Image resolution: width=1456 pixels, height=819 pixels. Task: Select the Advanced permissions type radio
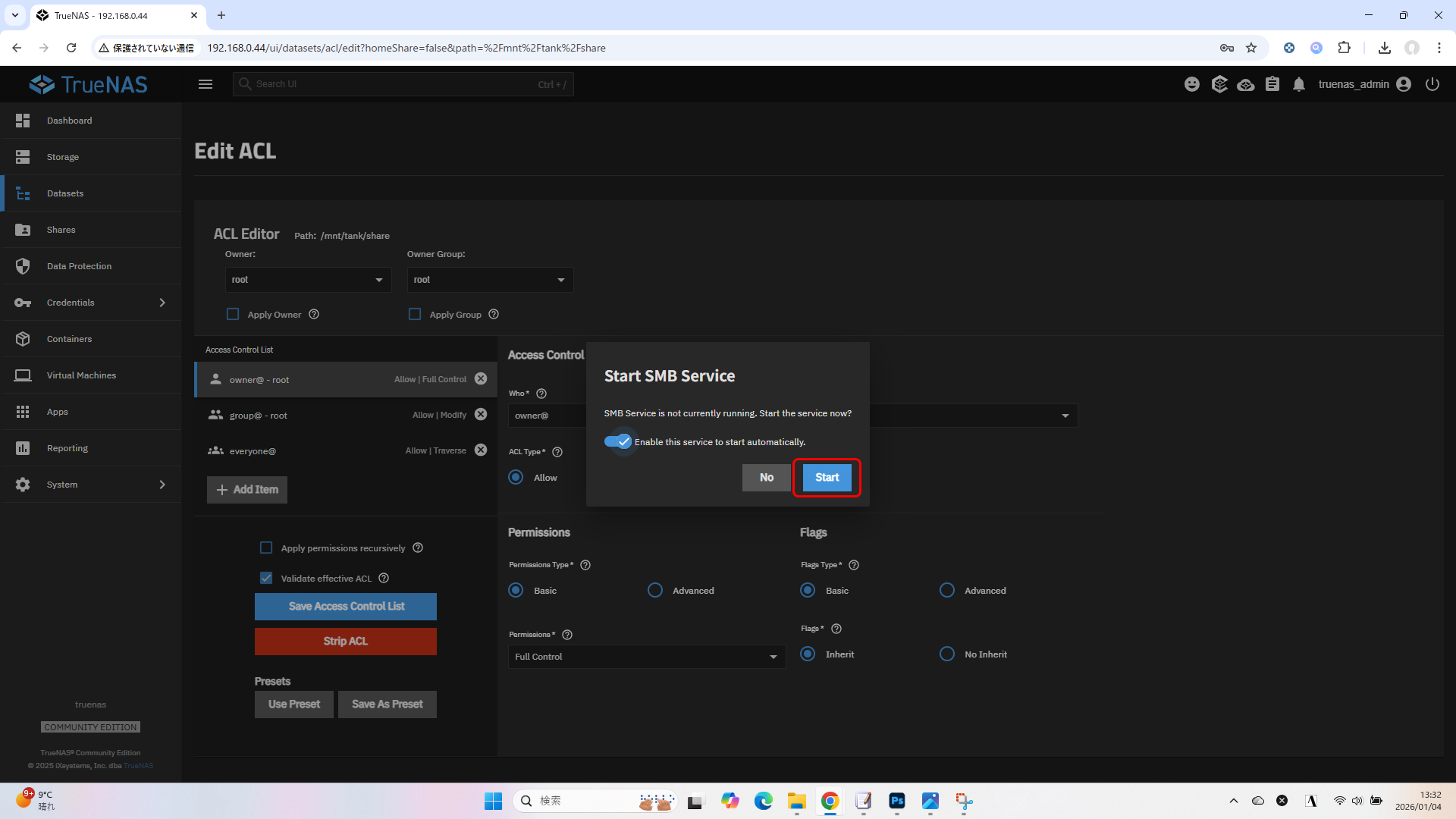coord(655,591)
